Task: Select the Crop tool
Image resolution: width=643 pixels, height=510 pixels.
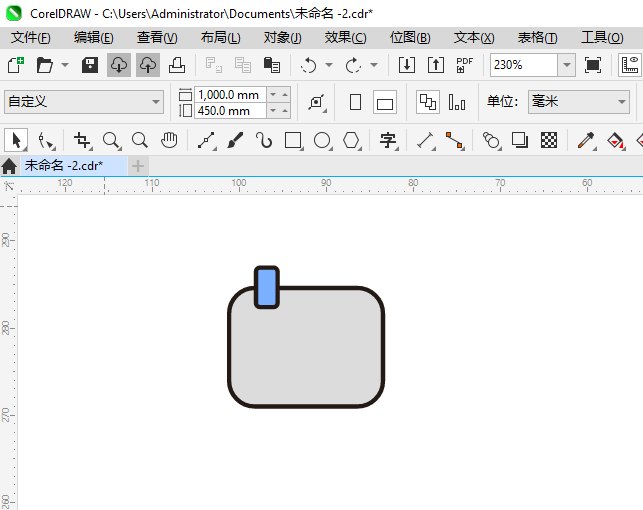Action: (x=82, y=140)
